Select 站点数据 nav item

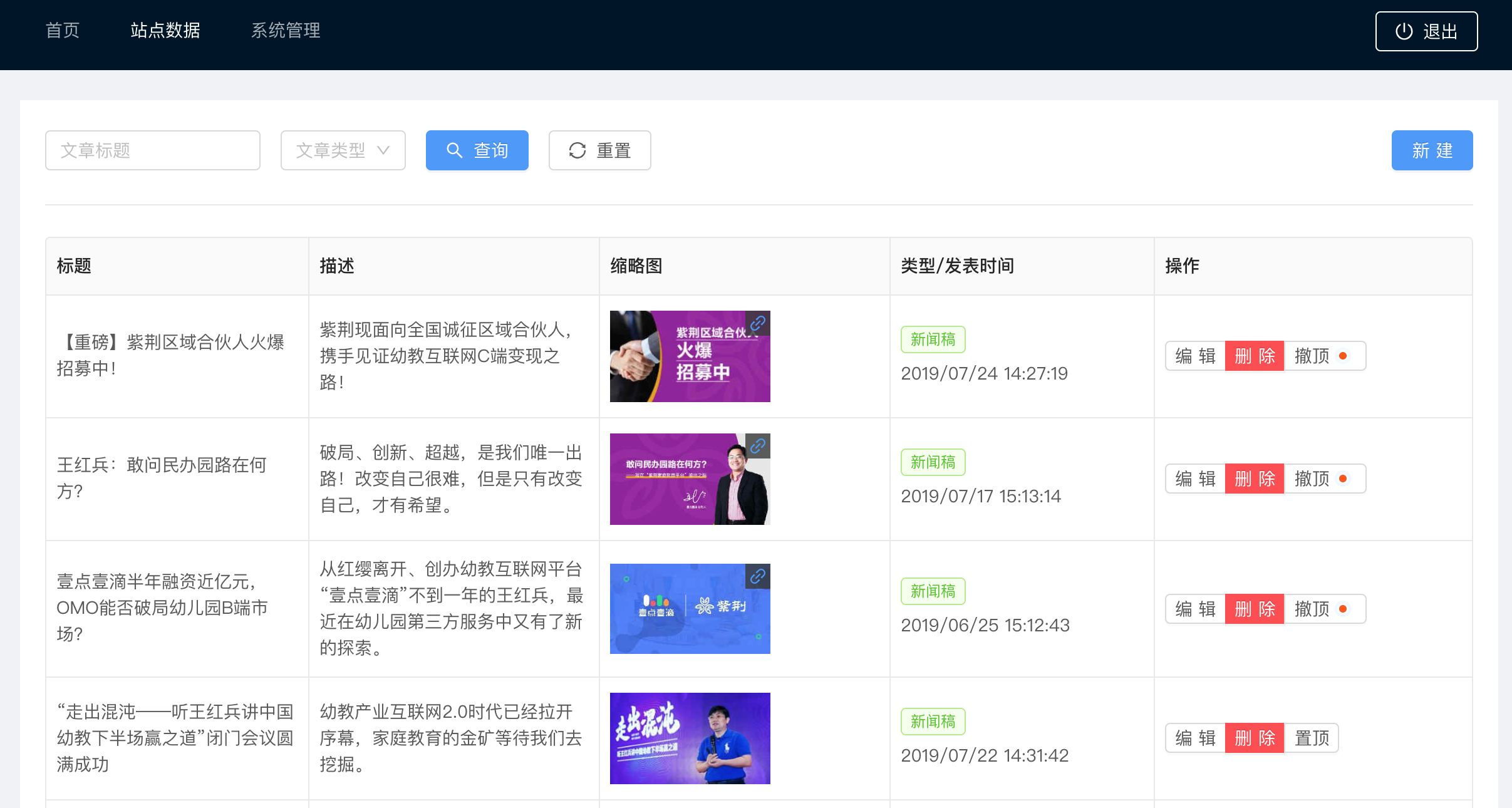pos(165,30)
